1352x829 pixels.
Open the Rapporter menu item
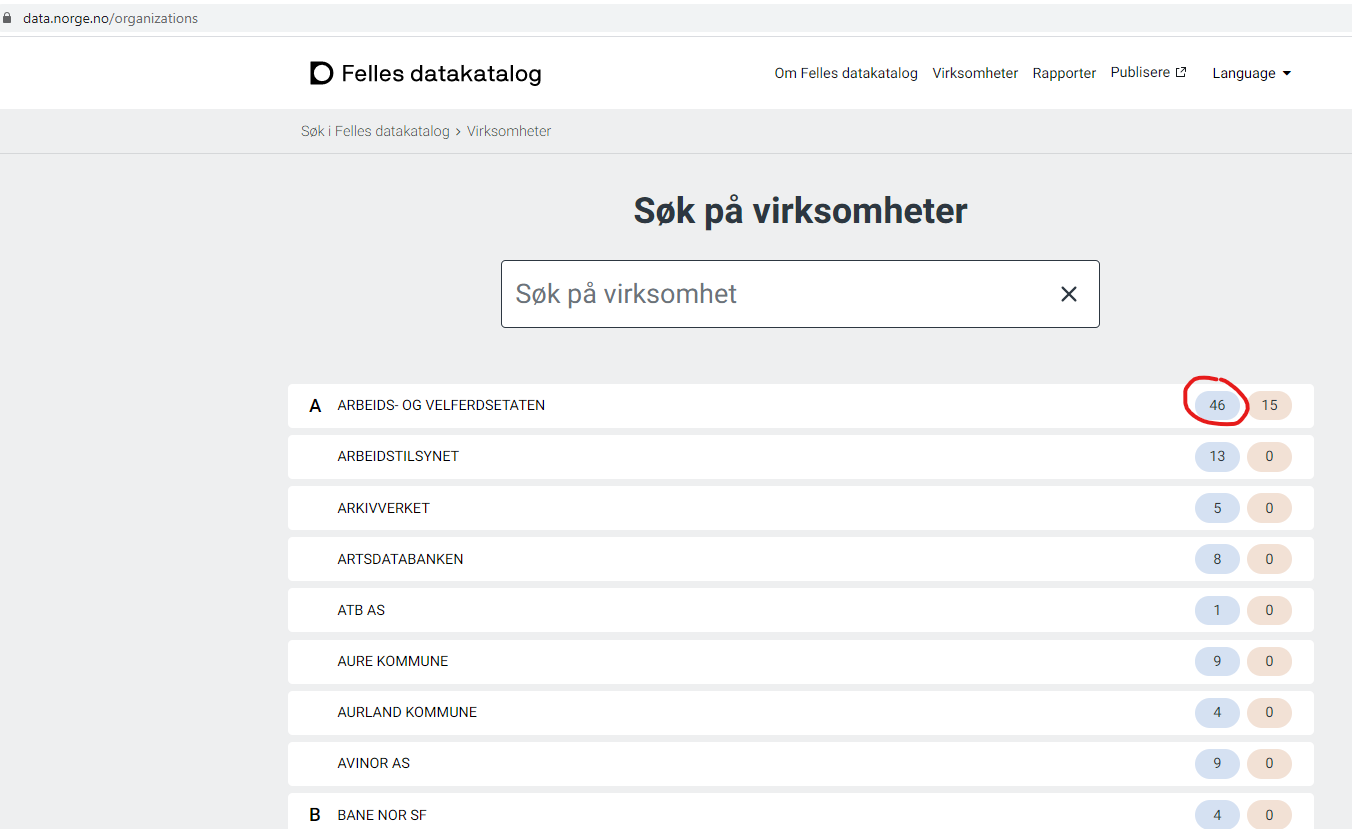pos(1064,72)
